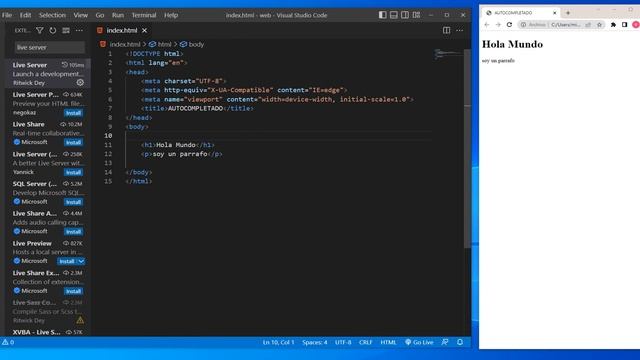Filter extensions with the funnel icon
640x360 pixels.
tap(40, 30)
